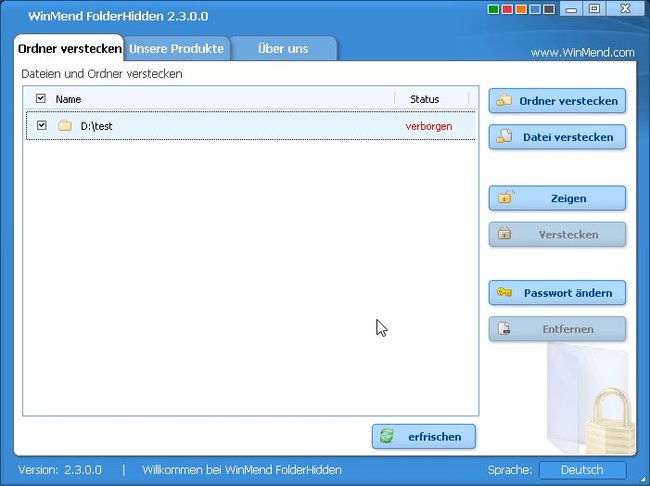
Task: Click the key icon on Passwort ändern
Action: click(x=504, y=292)
